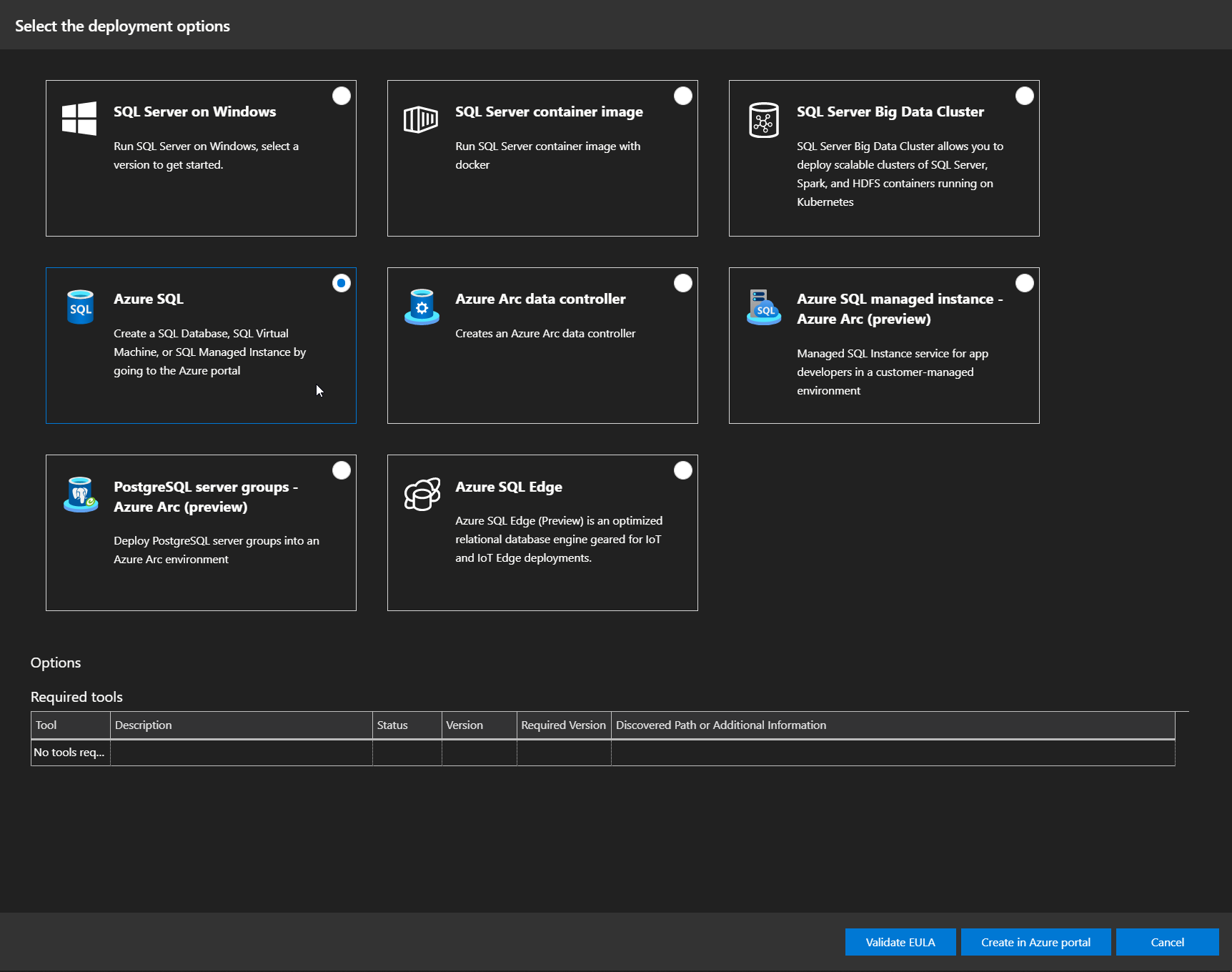Select the Azure Arc data controller option
The width and height of the screenshot is (1232, 972).
(x=682, y=283)
